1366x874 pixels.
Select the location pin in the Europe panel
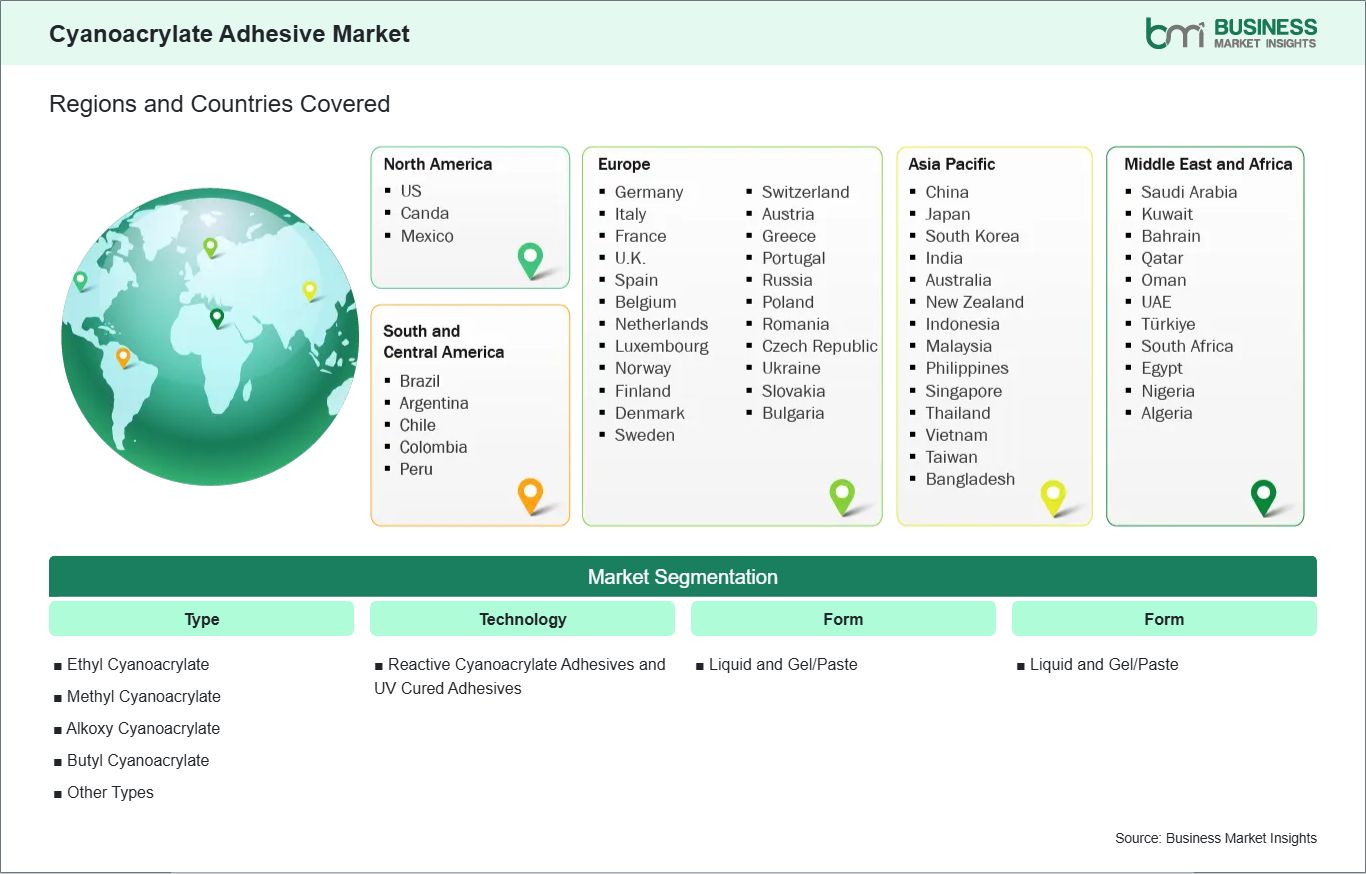point(842,495)
